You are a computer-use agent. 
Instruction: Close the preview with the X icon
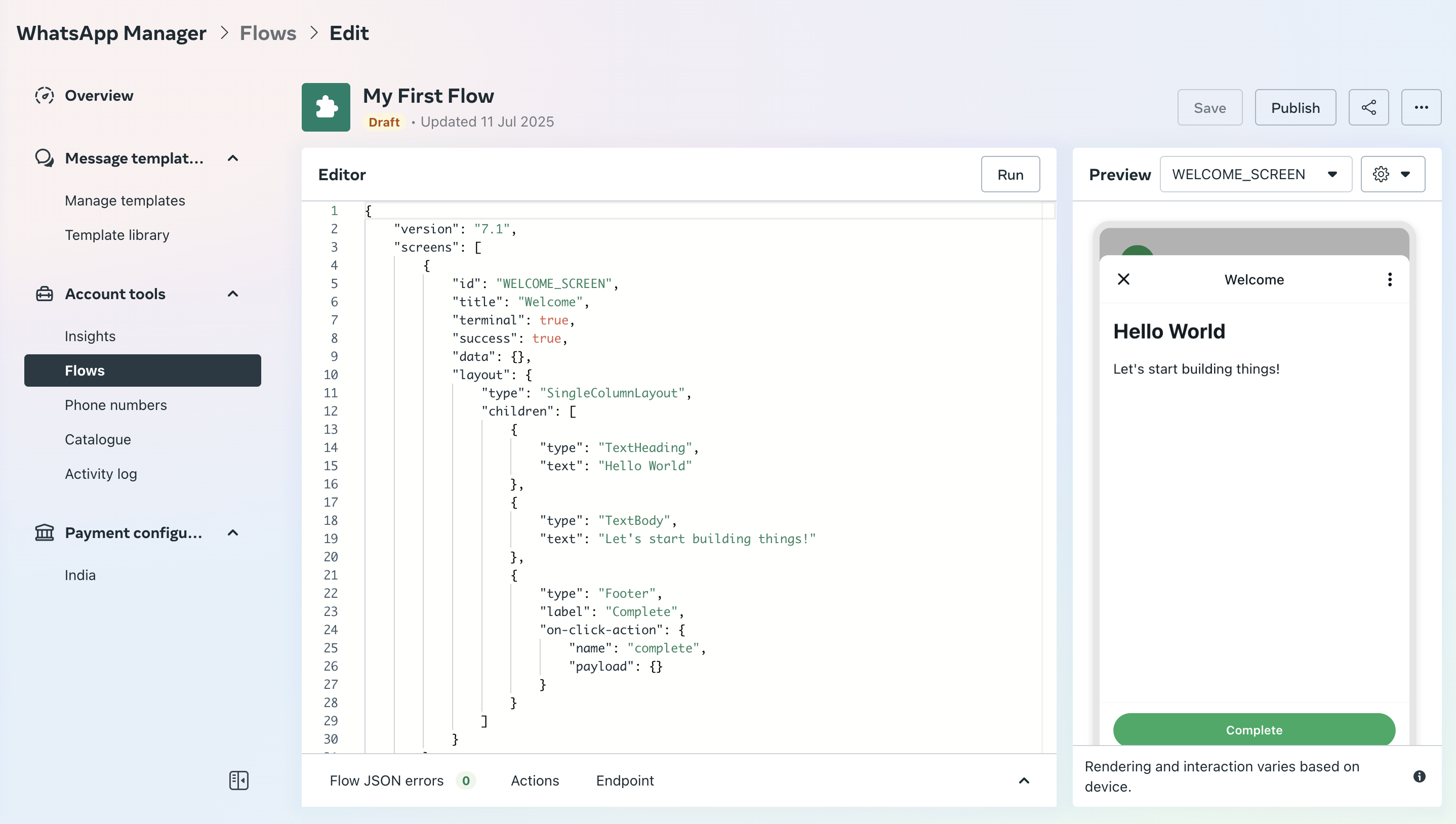[1123, 279]
